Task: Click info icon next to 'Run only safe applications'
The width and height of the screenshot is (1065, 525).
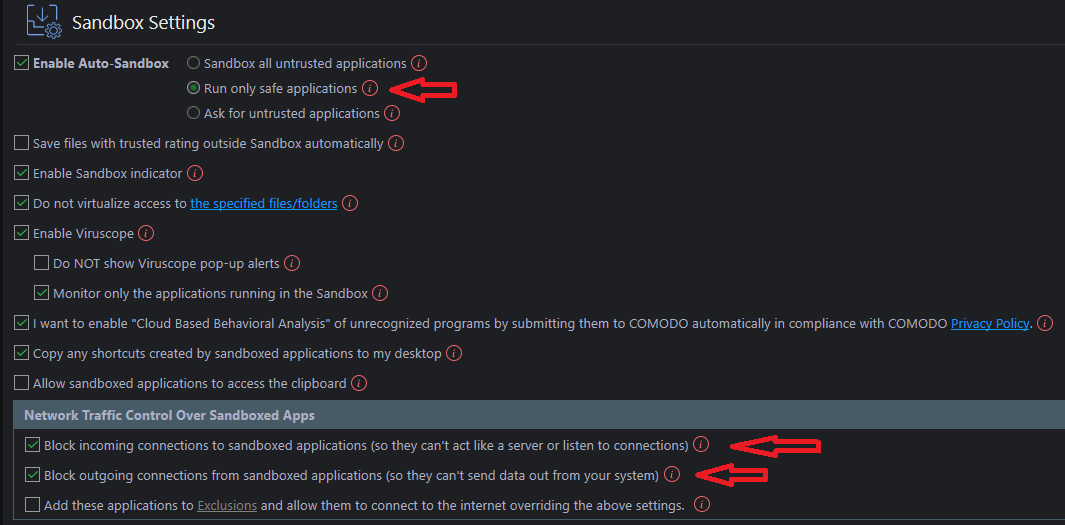Action: pos(370,88)
